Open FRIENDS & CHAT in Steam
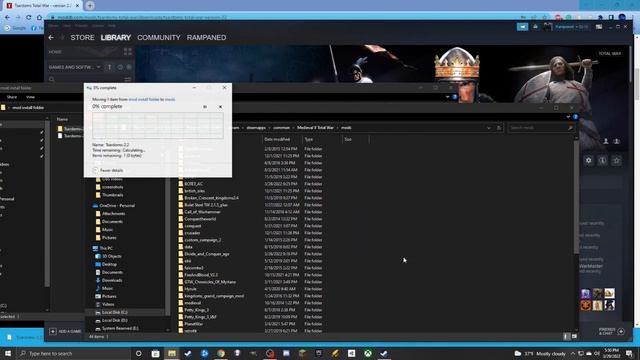Image resolution: width=640 pixels, height=360 pixels. (611, 331)
